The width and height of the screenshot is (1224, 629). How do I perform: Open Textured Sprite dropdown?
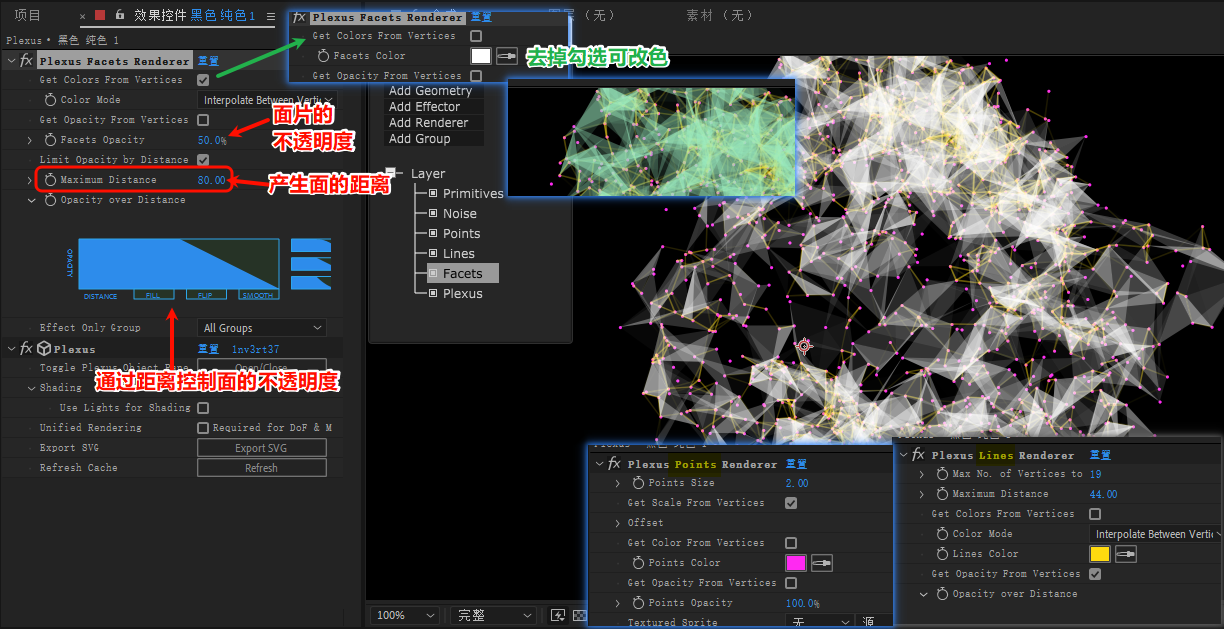[x=821, y=622]
